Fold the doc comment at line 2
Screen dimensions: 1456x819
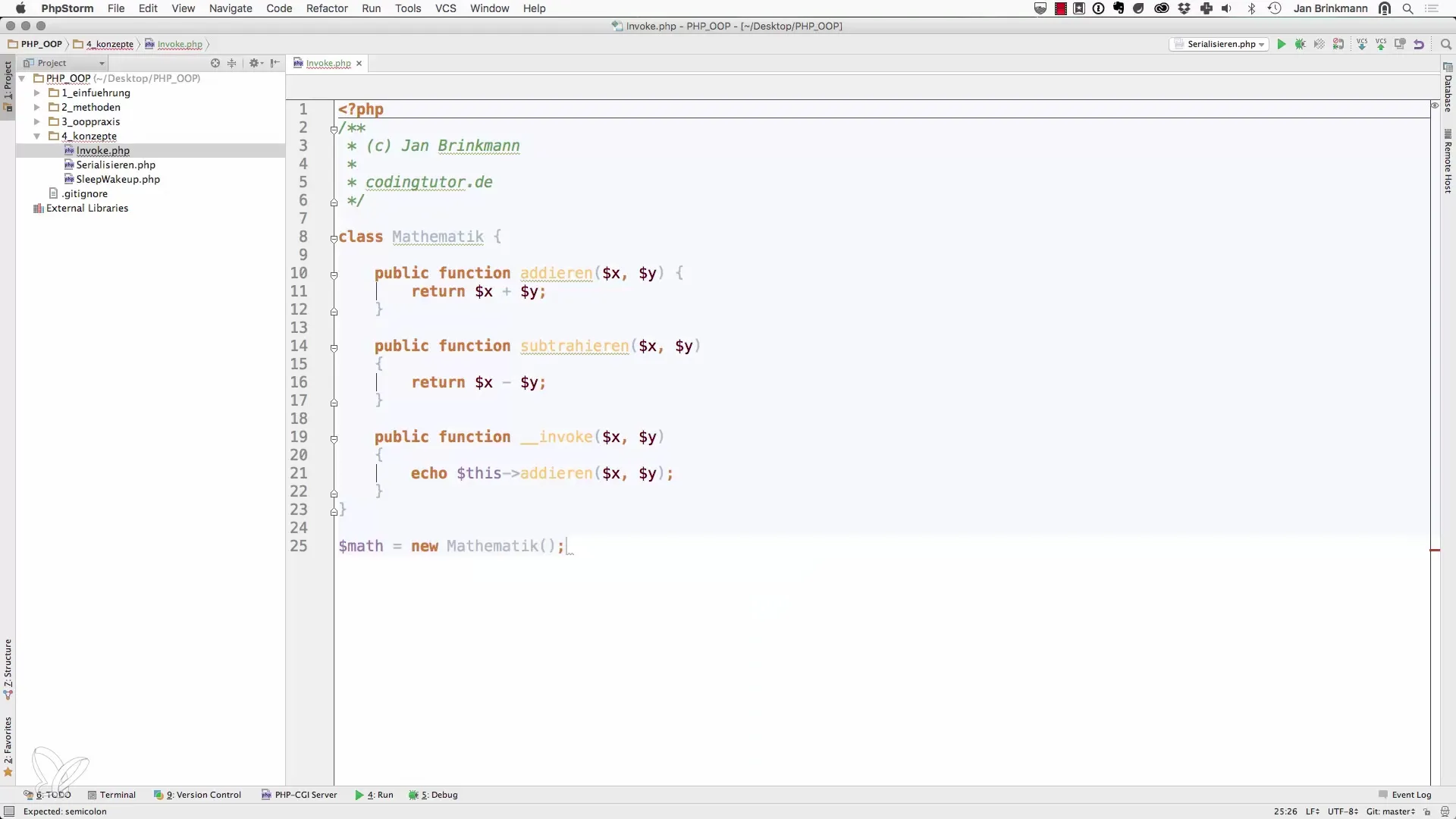tap(334, 130)
